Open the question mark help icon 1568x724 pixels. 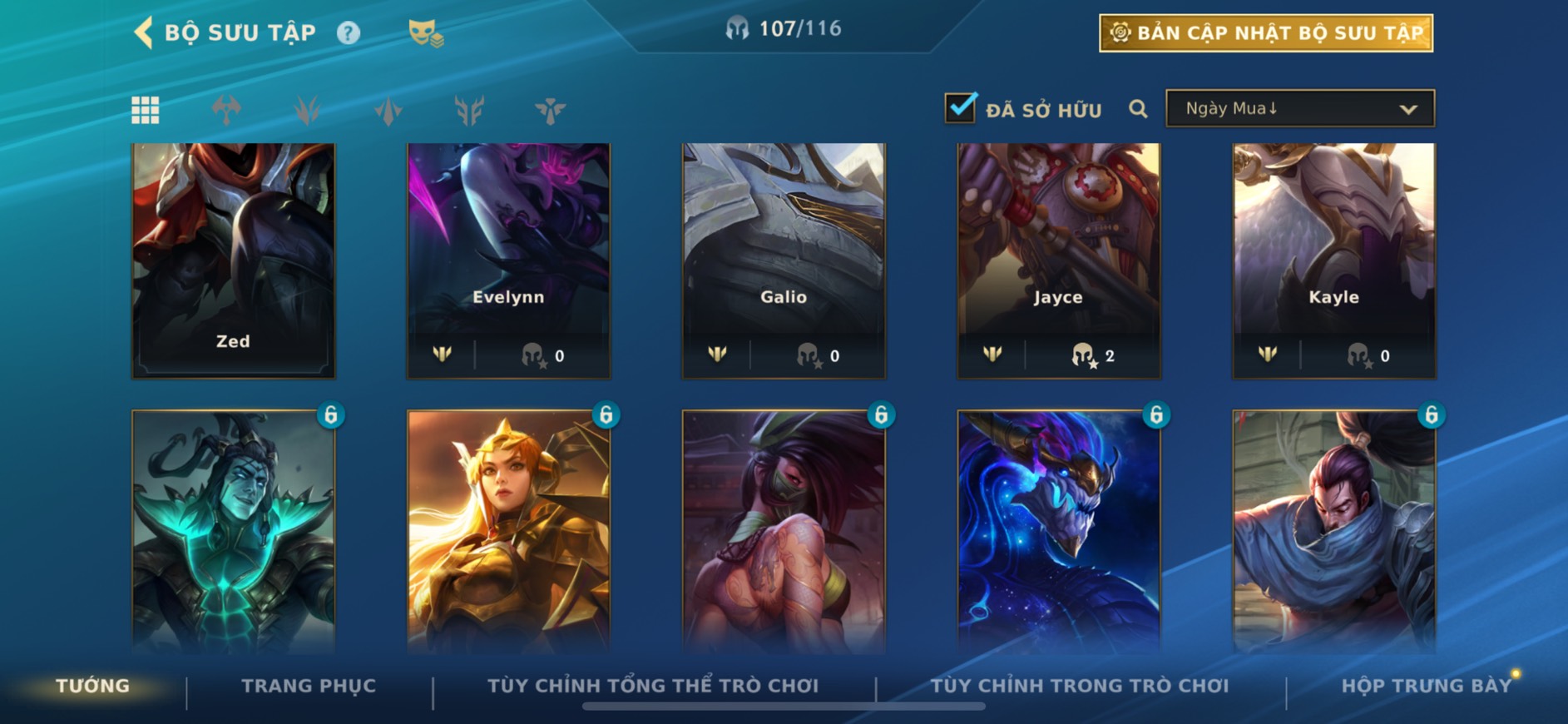pos(349,33)
